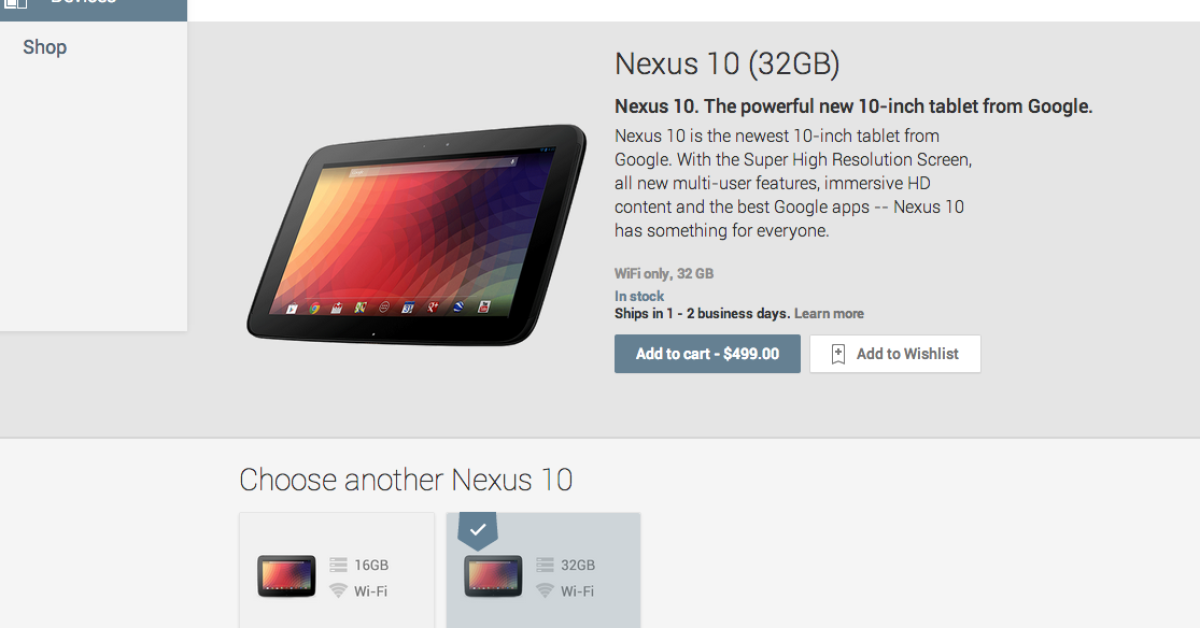Click the Devices icon in the top-left tab
This screenshot has height=628, width=1200.
[x=16, y=4]
